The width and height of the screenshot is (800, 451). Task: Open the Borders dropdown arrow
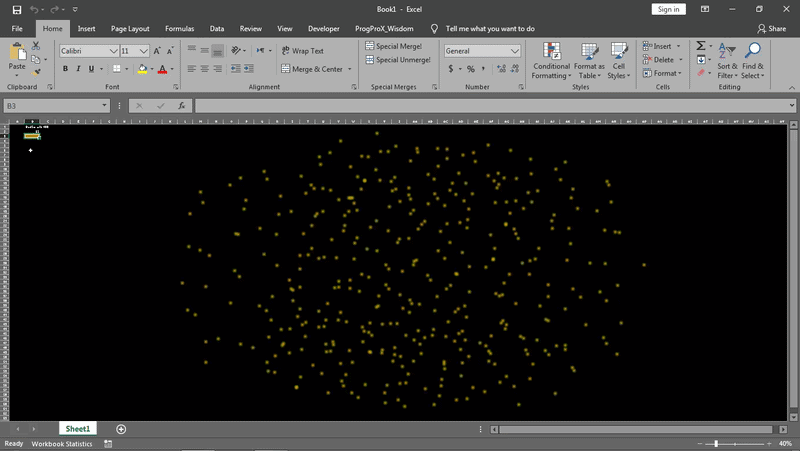click(x=127, y=69)
